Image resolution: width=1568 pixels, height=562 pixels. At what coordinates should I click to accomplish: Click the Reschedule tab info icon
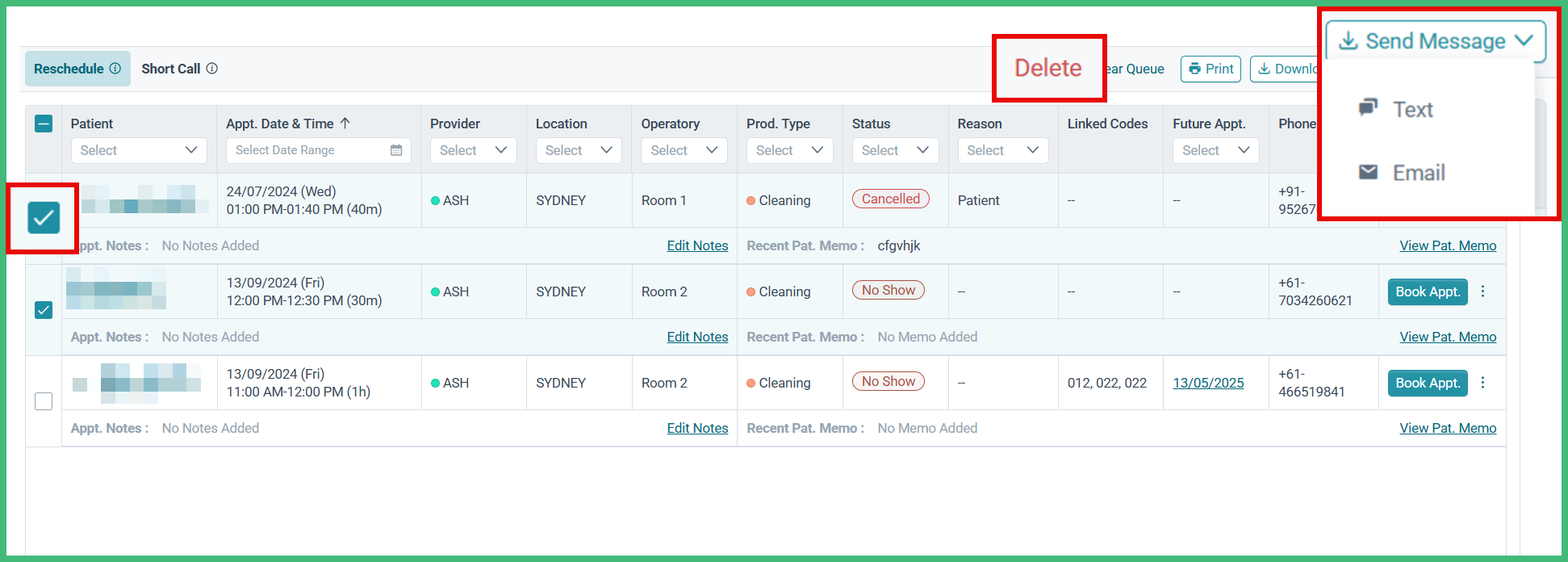click(115, 69)
